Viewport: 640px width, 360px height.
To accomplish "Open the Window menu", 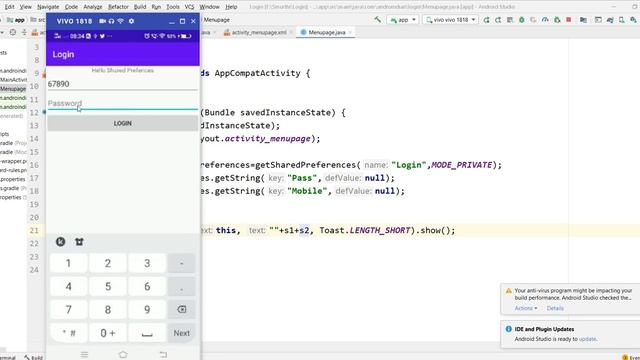I will 209,7.
